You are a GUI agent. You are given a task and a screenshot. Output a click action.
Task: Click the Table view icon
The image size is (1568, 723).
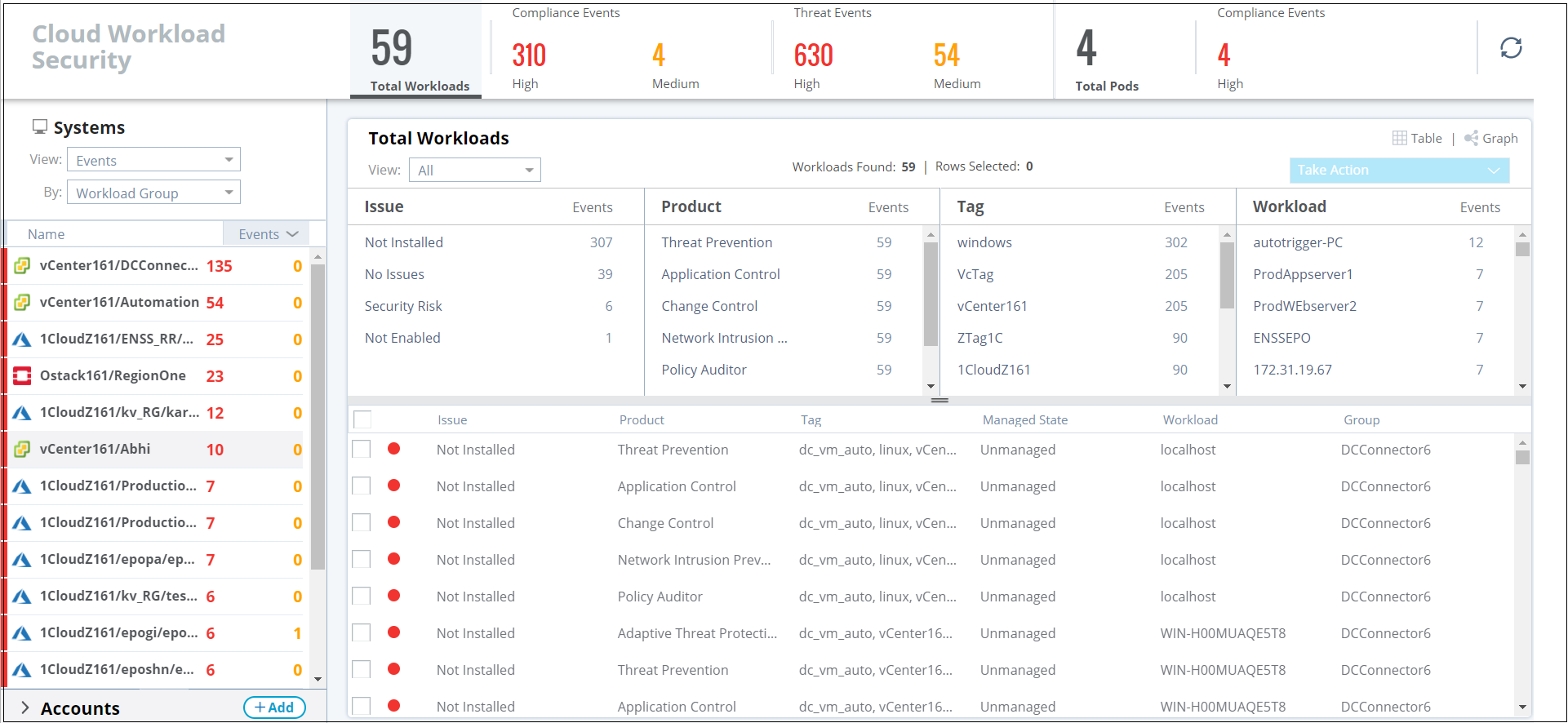[1399, 138]
